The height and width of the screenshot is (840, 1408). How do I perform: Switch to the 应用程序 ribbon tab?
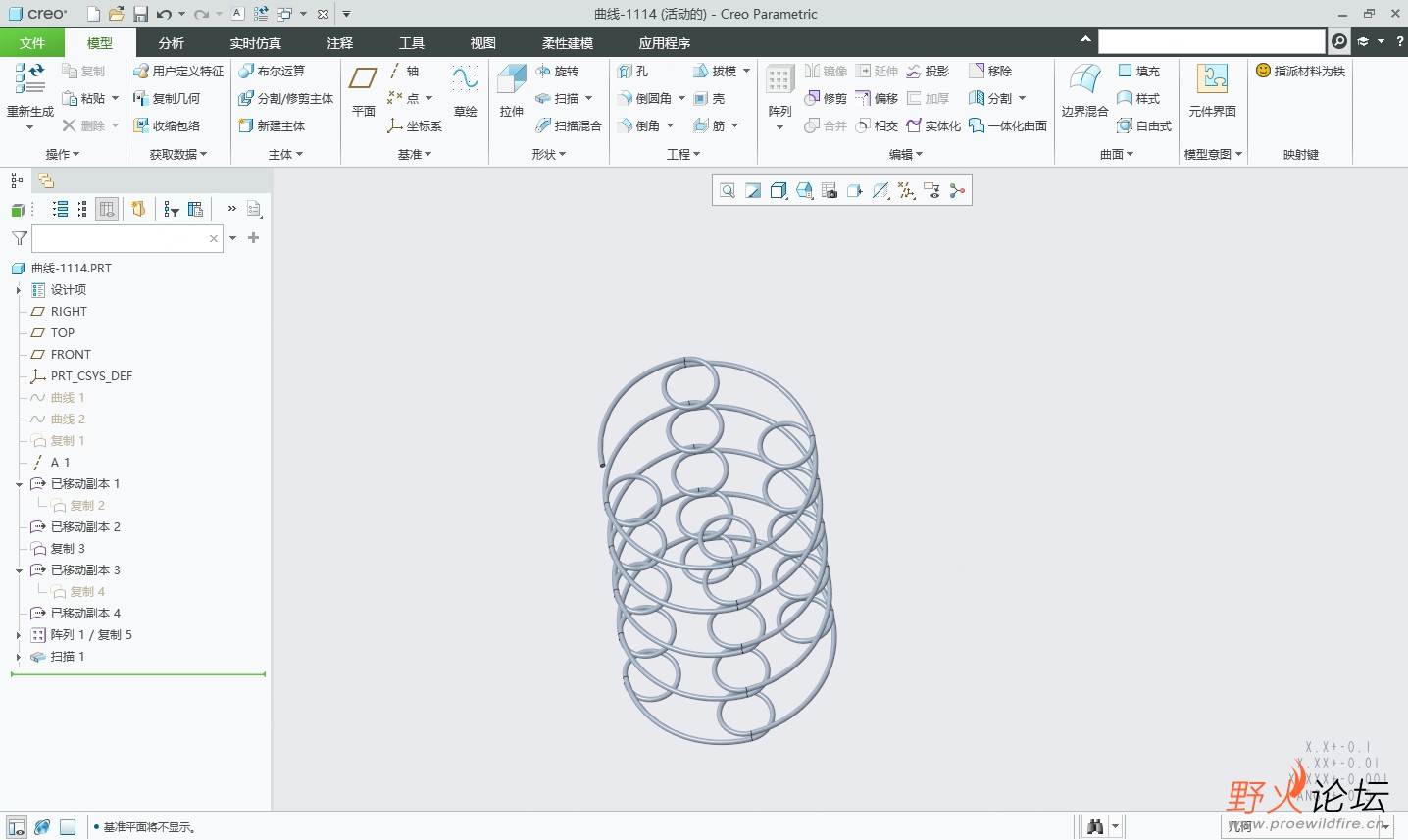tap(665, 43)
